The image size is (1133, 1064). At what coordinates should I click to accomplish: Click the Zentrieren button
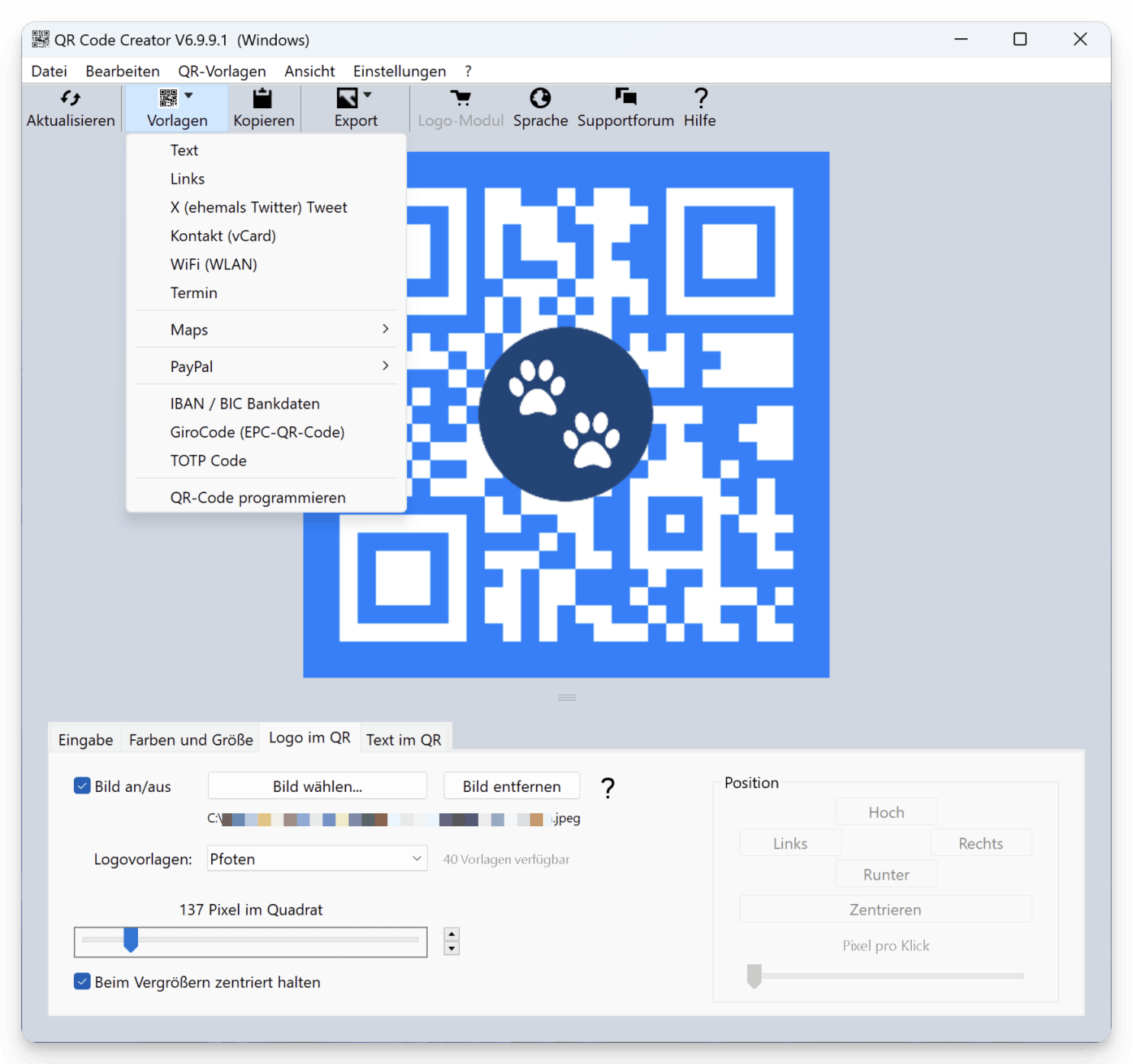click(x=885, y=909)
